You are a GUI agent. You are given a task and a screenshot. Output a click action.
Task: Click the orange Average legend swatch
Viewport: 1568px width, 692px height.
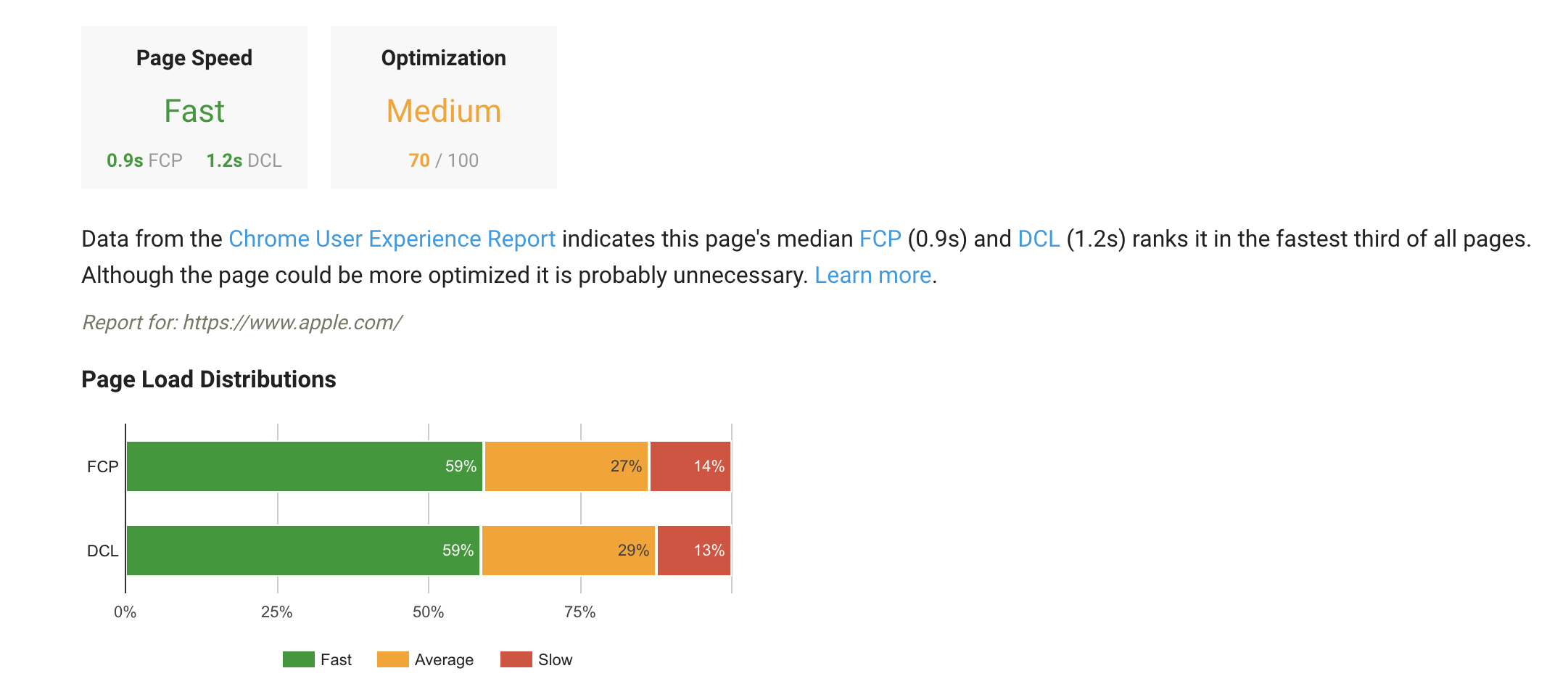pyautogui.click(x=392, y=659)
